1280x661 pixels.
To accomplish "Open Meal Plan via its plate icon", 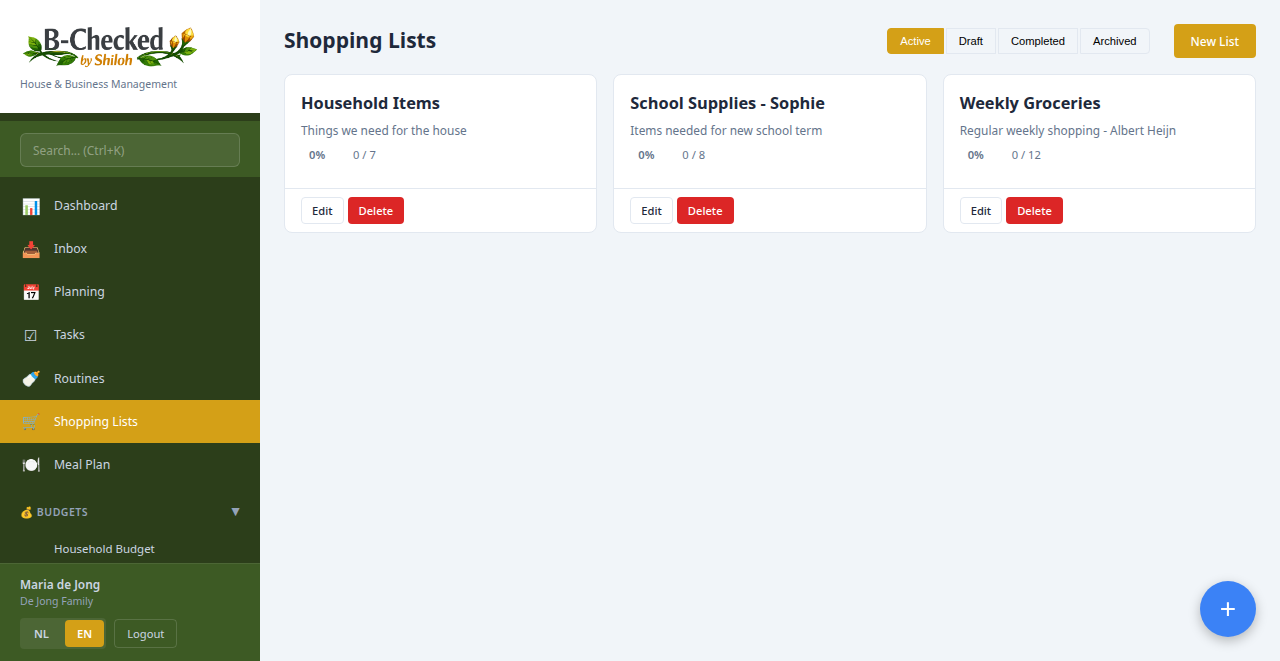I will click(x=31, y=464).
